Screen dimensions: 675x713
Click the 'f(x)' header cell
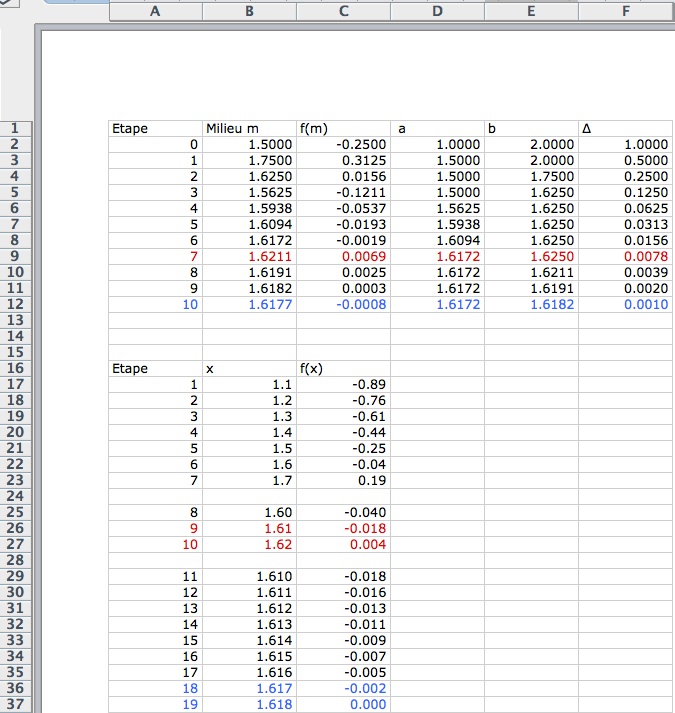tap(343, 368)
